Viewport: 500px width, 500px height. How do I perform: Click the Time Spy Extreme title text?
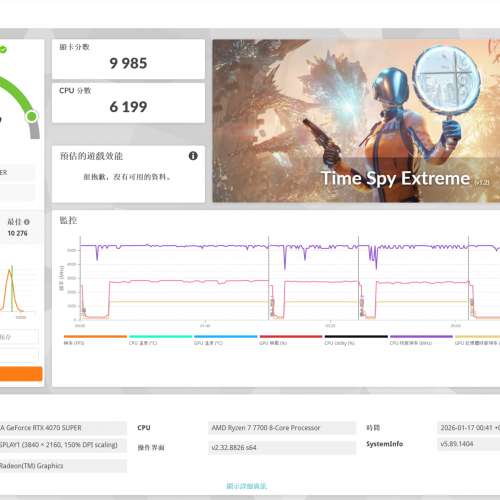[395, 178]
